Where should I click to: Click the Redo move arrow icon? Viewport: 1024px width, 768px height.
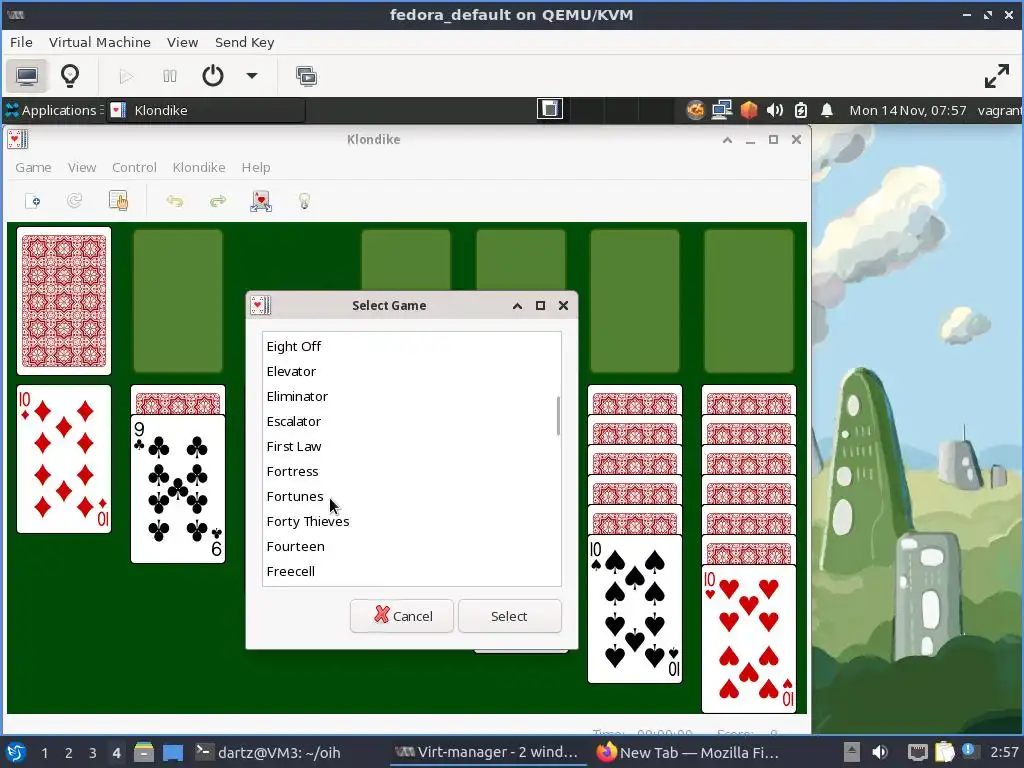pyautogui.click(x=217, y=201)
